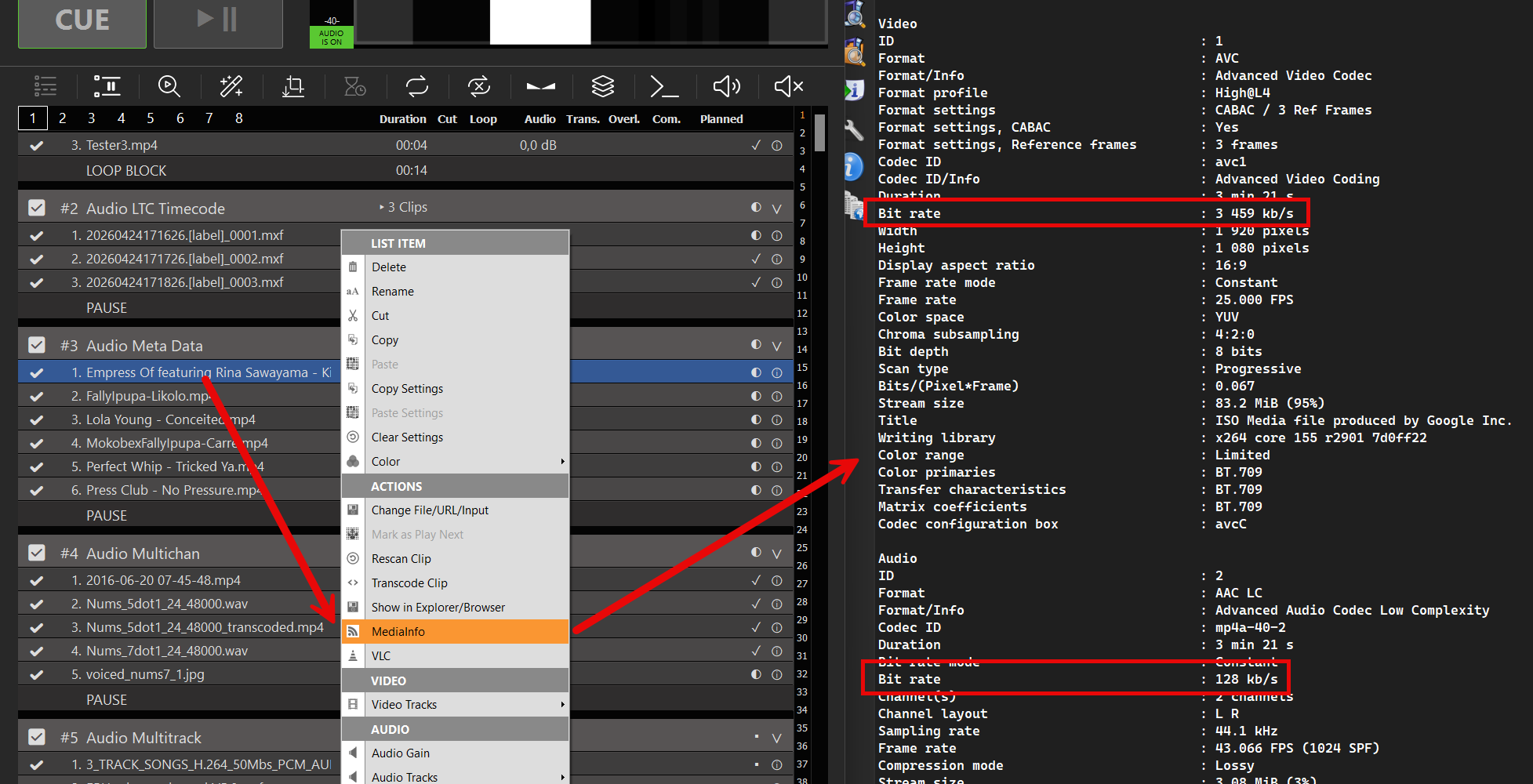Click the info icon on Tester3.mp4 row
The image size is (1533, 784).
coord(776,146)
